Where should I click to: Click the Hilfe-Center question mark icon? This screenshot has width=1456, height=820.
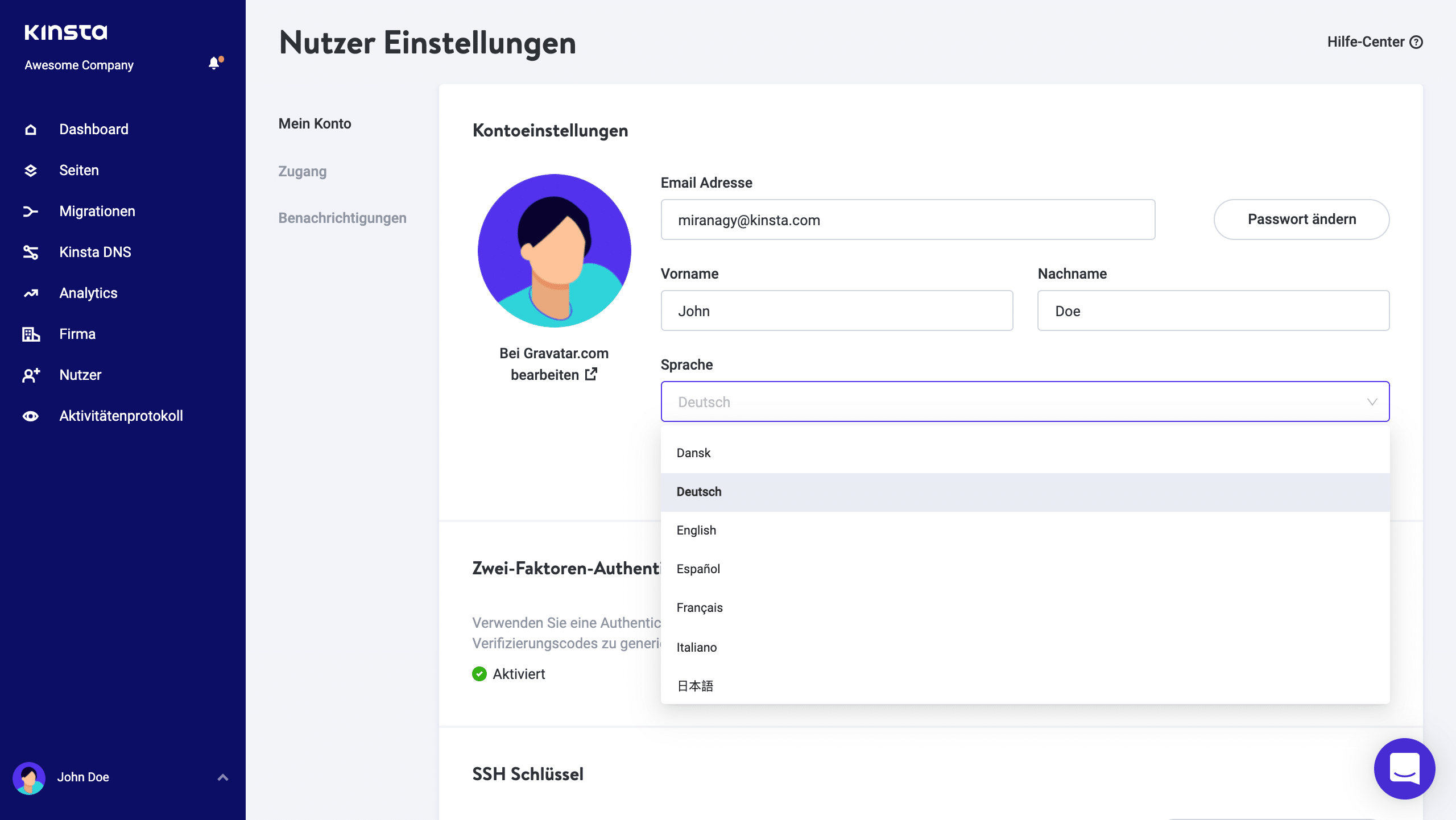[x=1417, y=42]
